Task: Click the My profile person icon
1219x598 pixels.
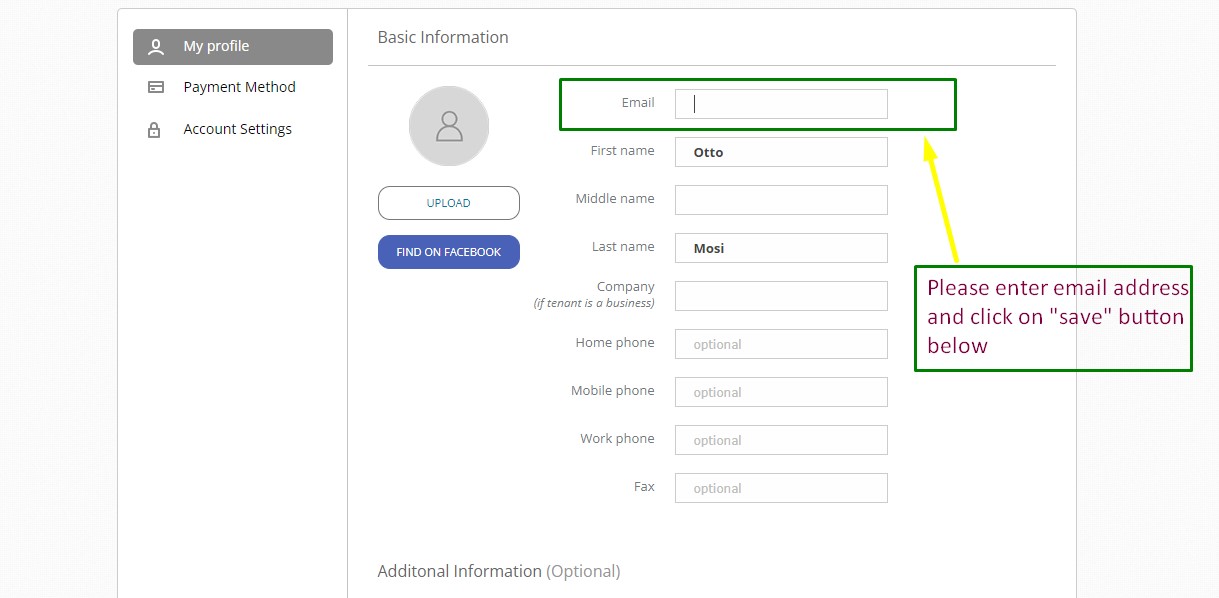Action: 155,46
